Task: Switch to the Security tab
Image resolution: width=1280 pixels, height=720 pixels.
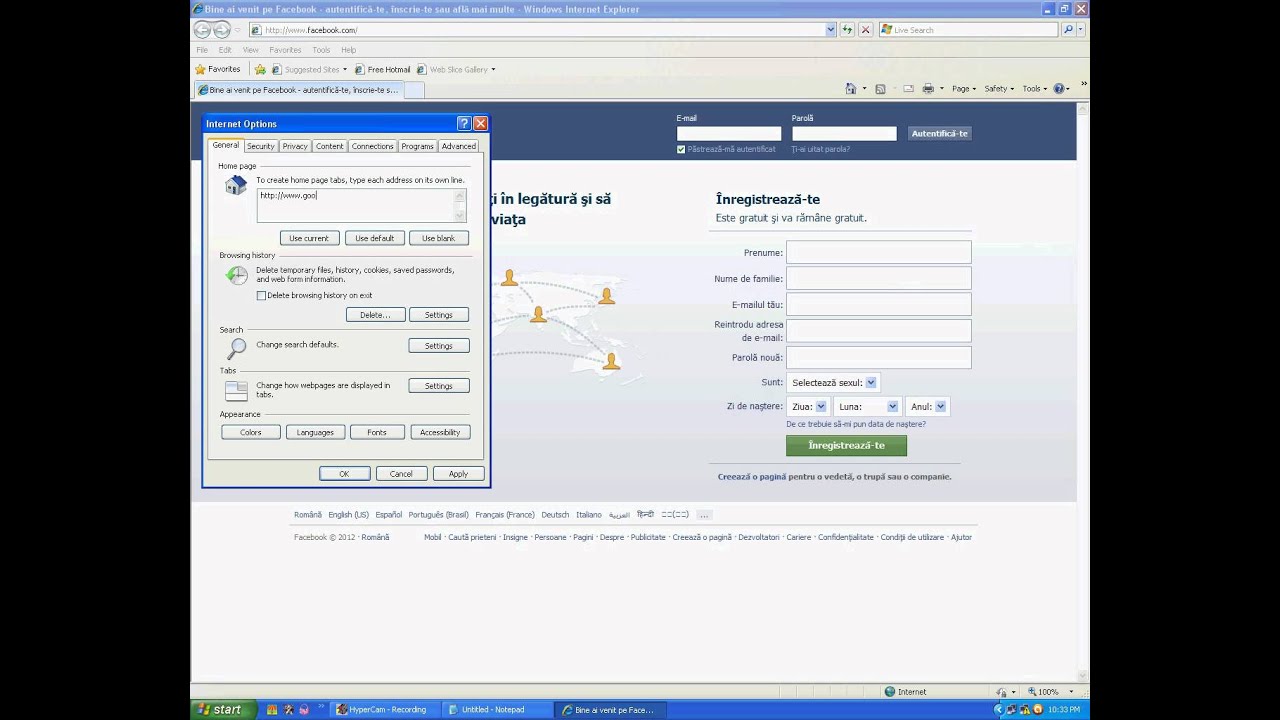Action: 260,146
